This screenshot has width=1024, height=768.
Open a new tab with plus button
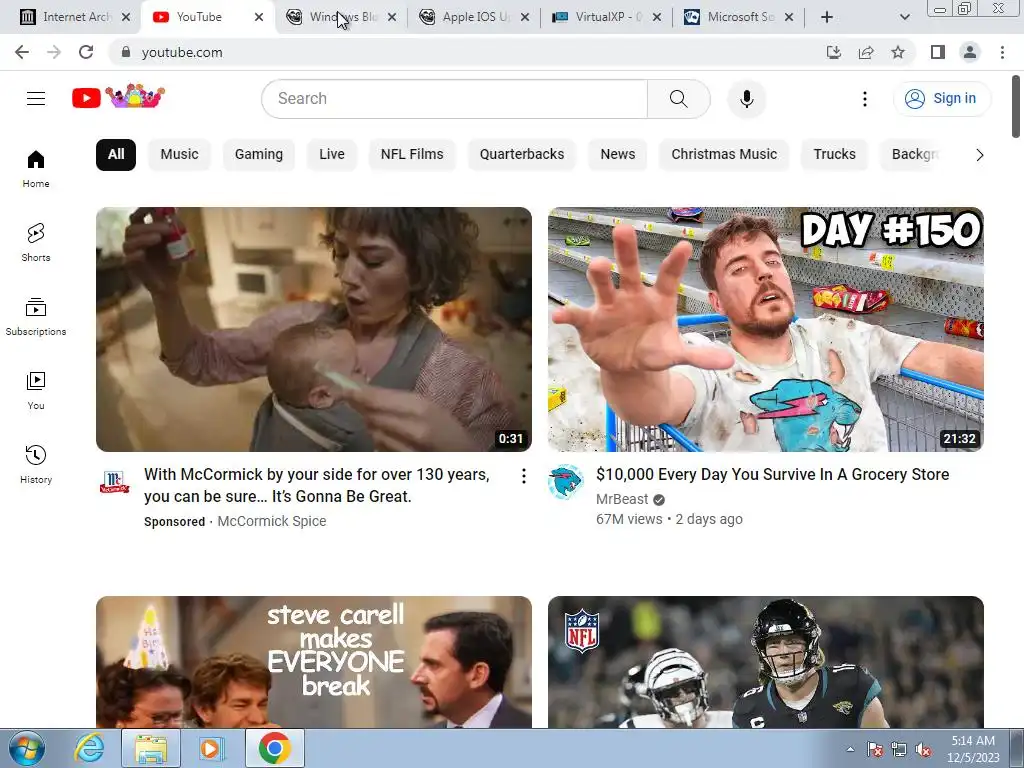[827, 17]
